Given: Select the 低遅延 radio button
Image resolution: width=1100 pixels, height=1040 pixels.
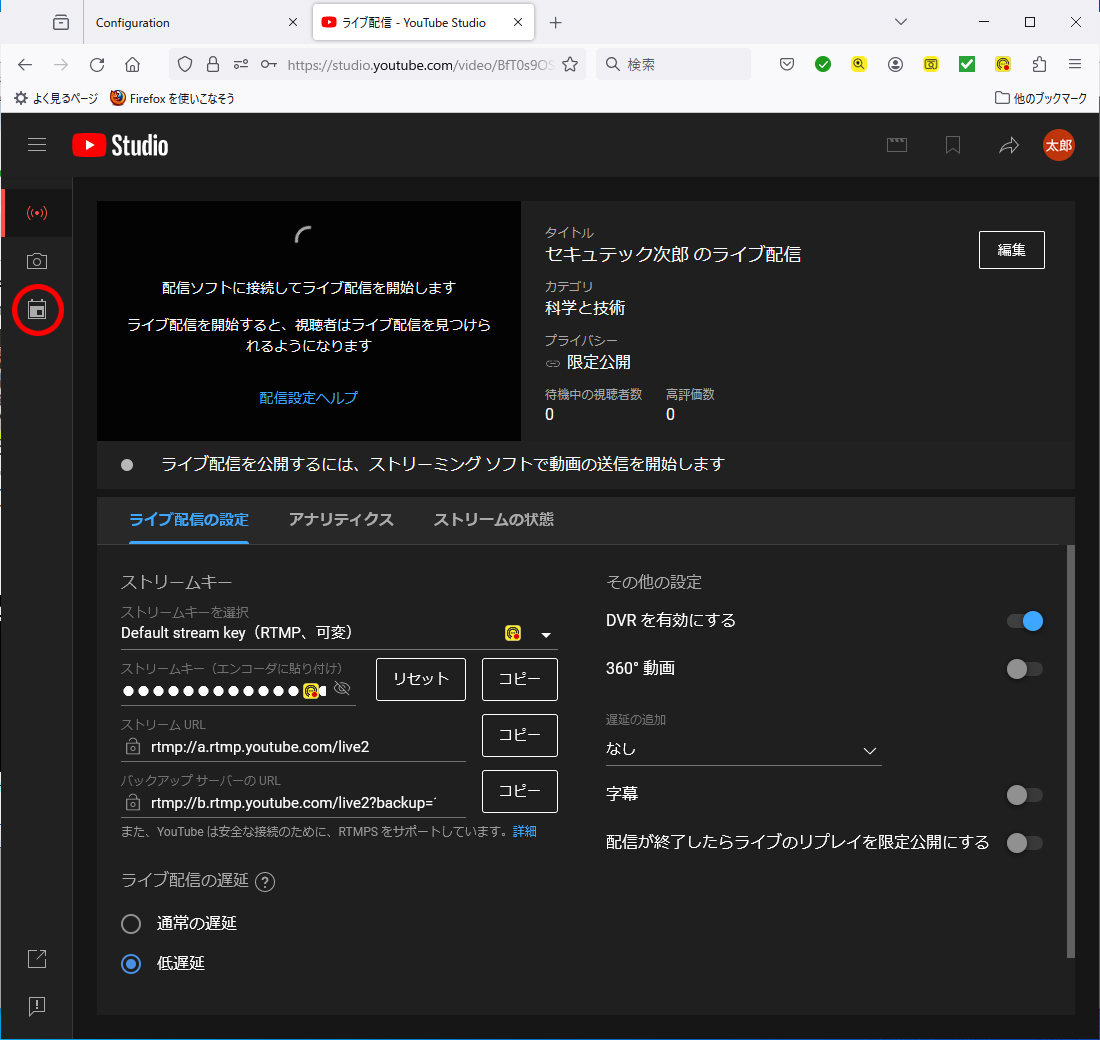Looking at the screenshot, I should click(131, 964).
